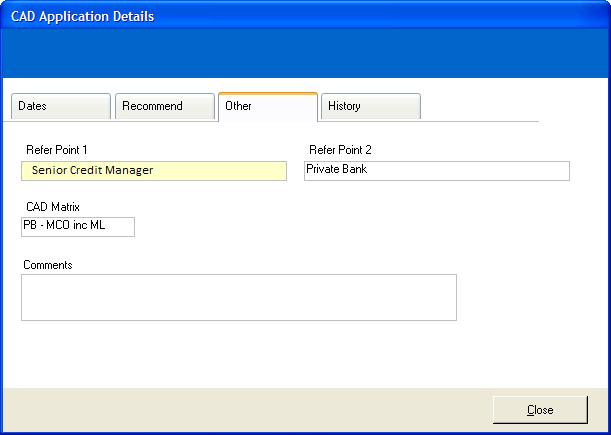Select the Other tab
Viewport: 611px width, 435px height.
pyautogui.click(x=268, y=107)
